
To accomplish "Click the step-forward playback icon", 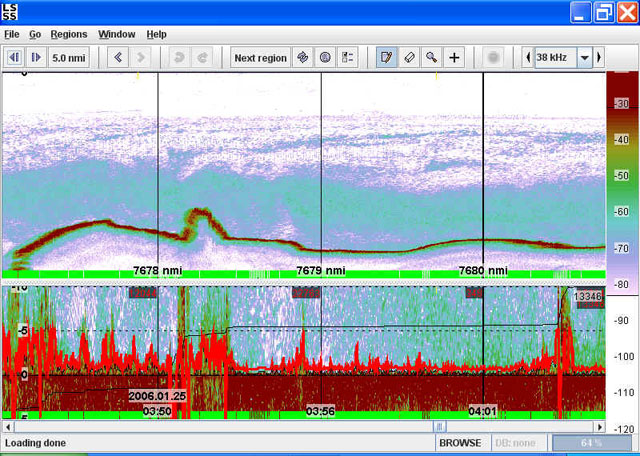I will (x=35, y=58).
